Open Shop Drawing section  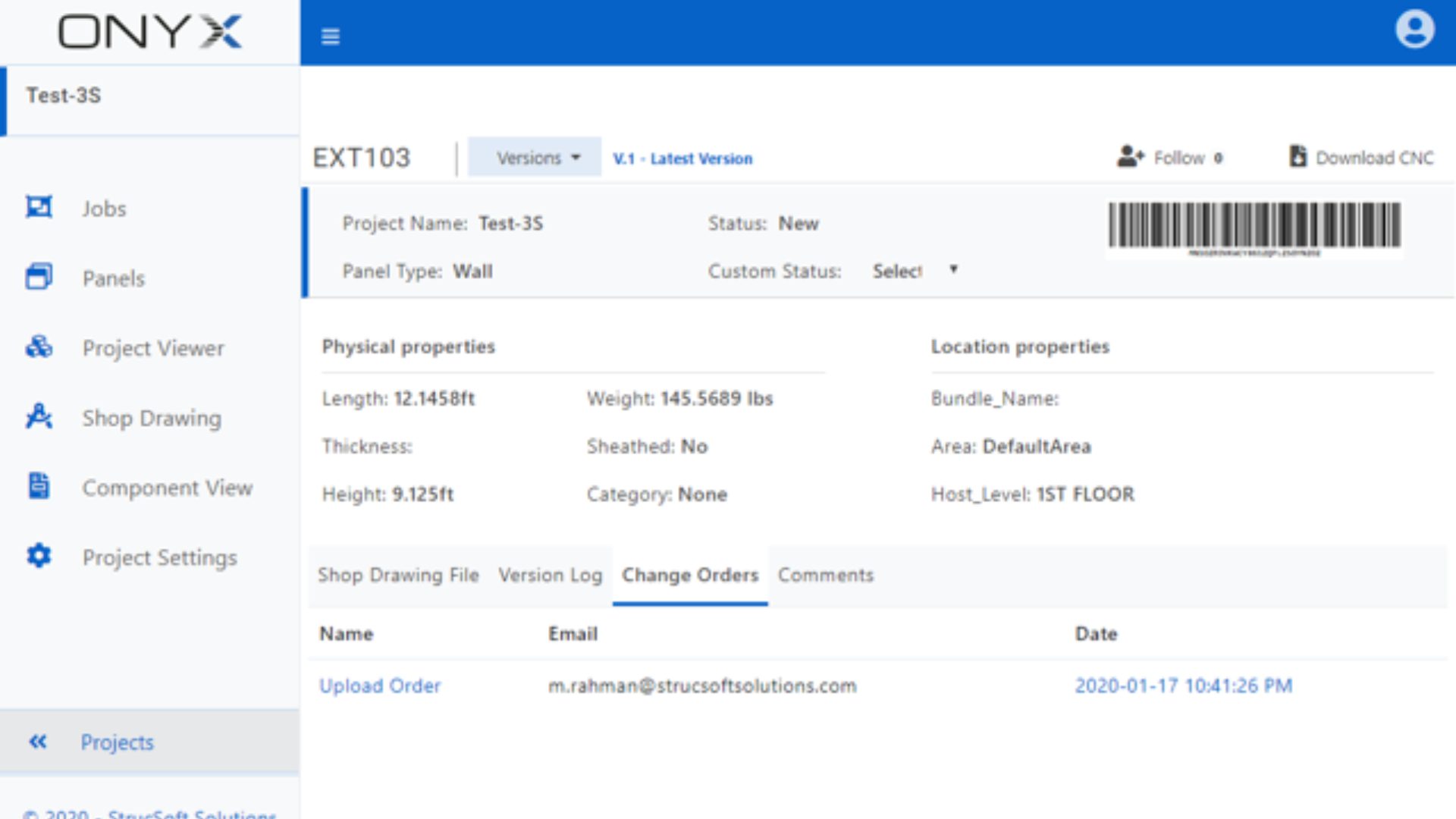tap(153, 418)
